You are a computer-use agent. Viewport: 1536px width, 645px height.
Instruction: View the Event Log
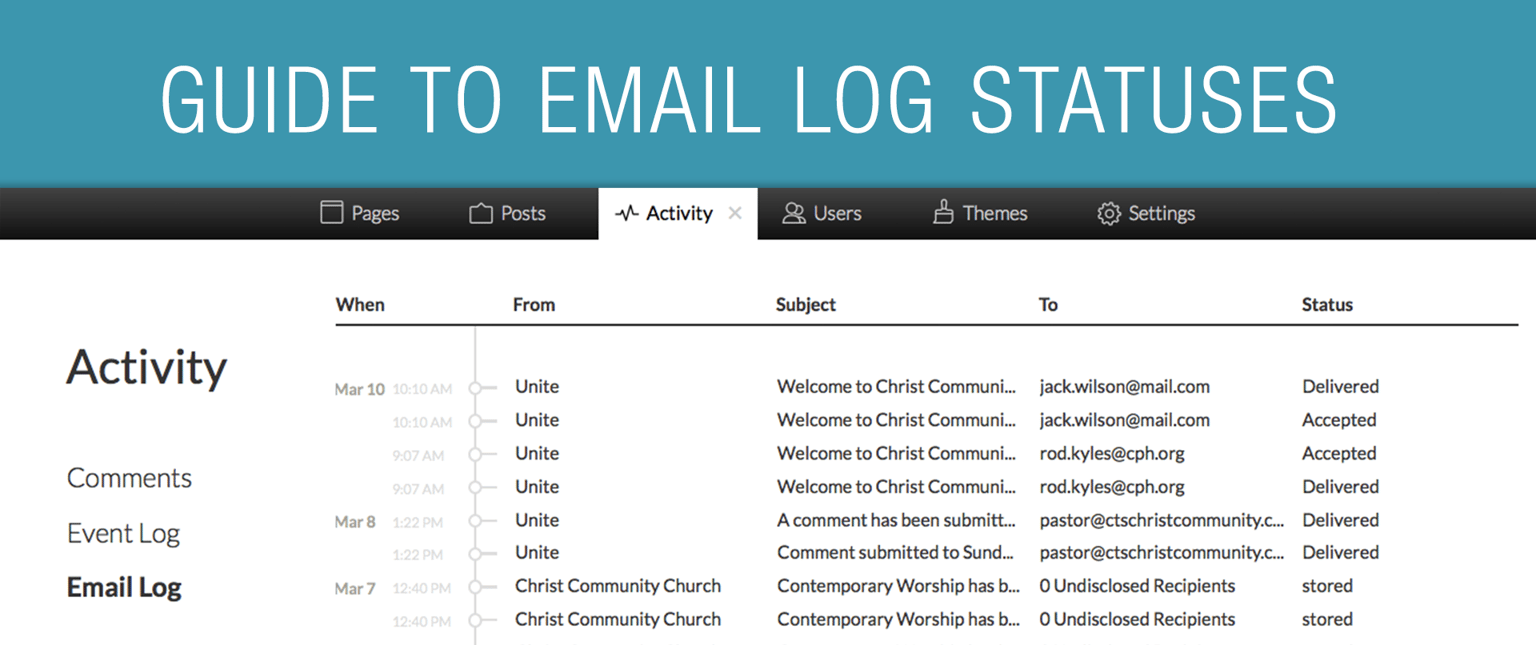(123, 533)
